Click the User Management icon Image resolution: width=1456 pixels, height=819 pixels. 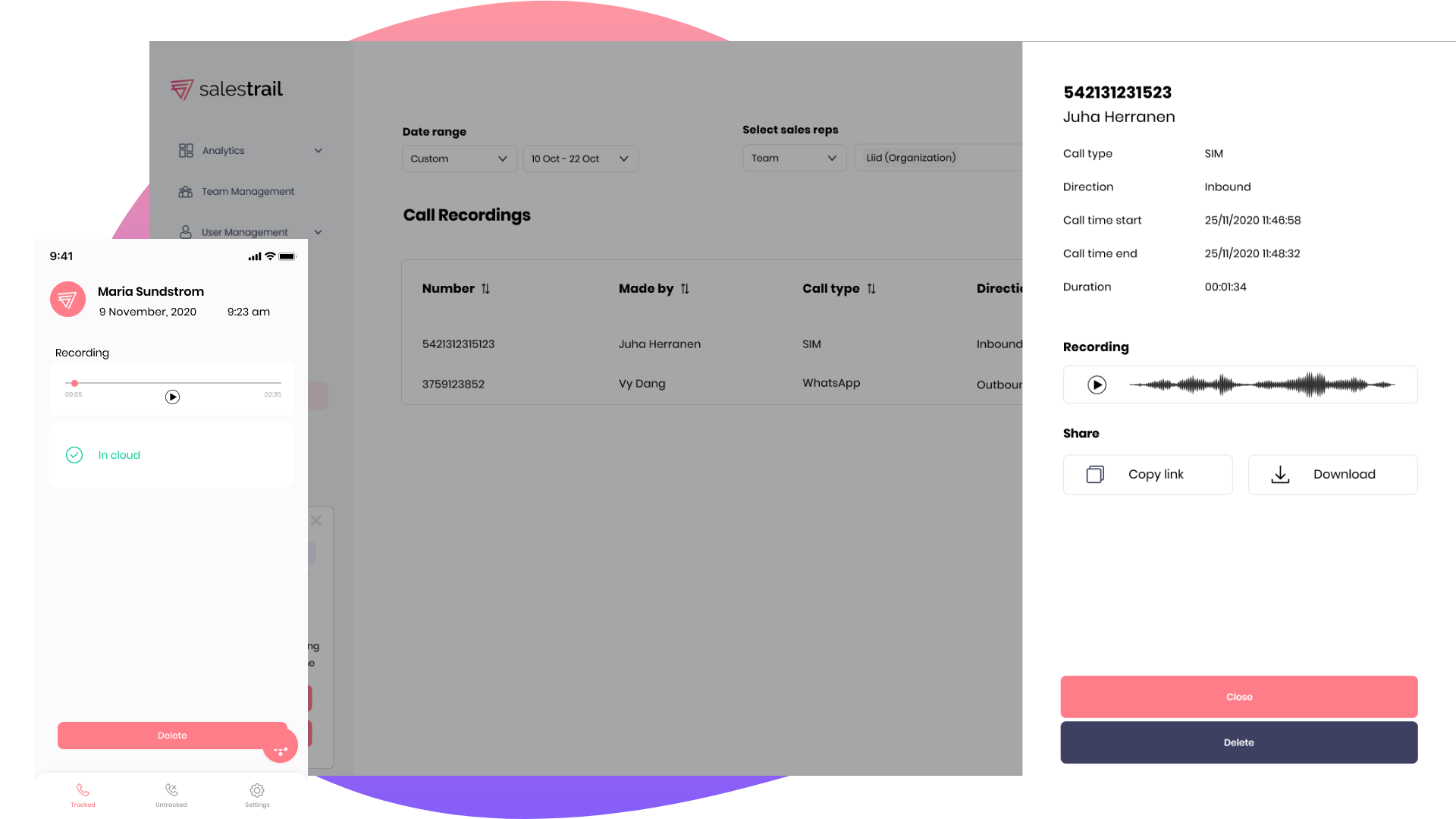coord(185,231)
